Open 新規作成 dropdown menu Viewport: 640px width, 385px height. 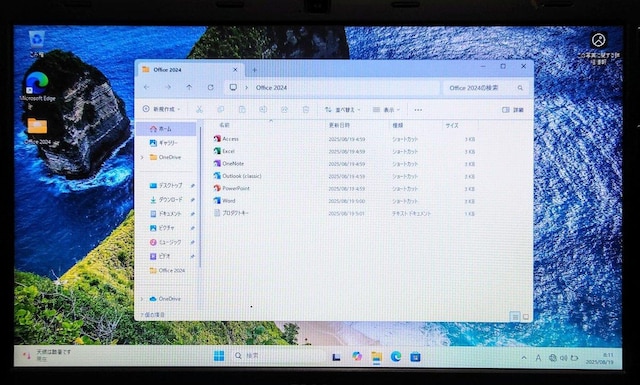[x=162, y=109]
